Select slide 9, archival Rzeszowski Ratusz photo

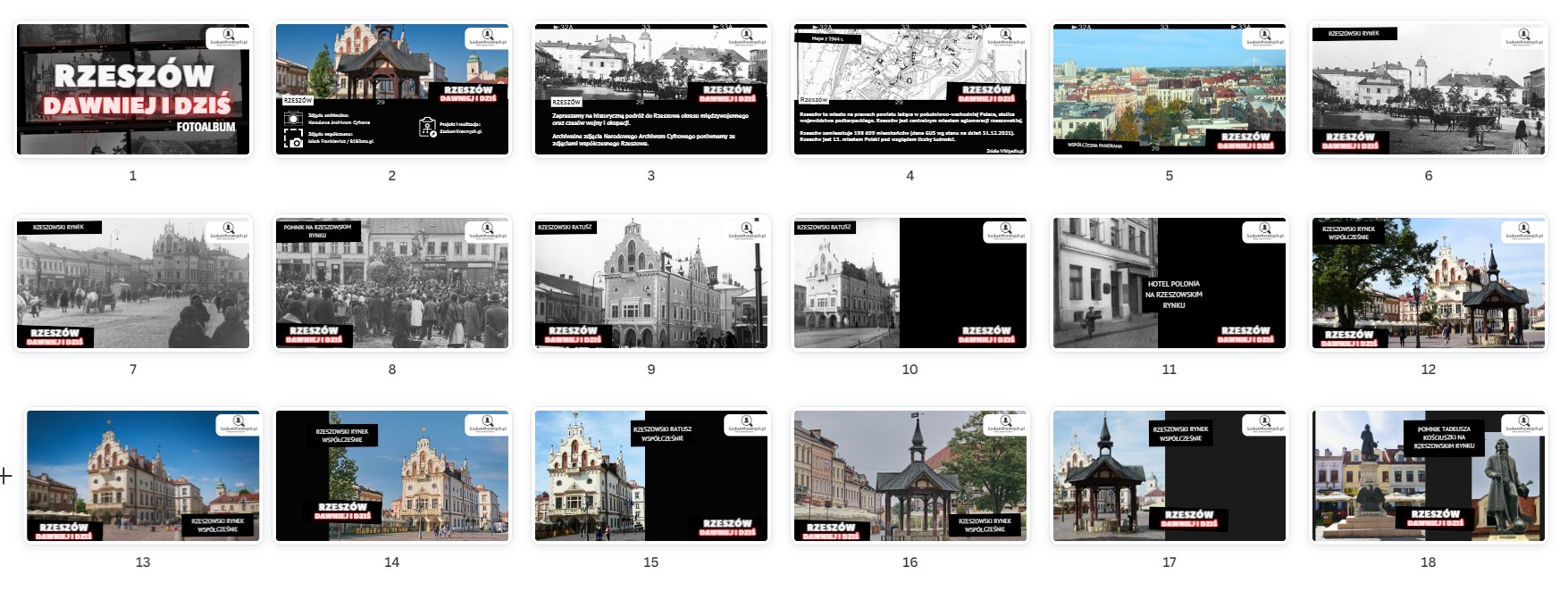pyautogui.click(x=650, y=282)
